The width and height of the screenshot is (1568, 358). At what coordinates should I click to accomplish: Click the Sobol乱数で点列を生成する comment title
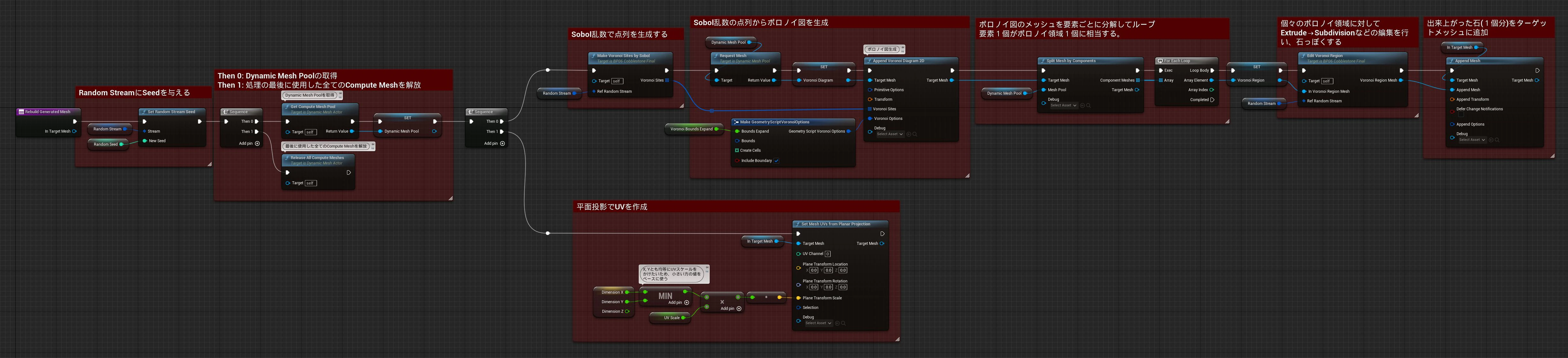[x=619, y=35]
